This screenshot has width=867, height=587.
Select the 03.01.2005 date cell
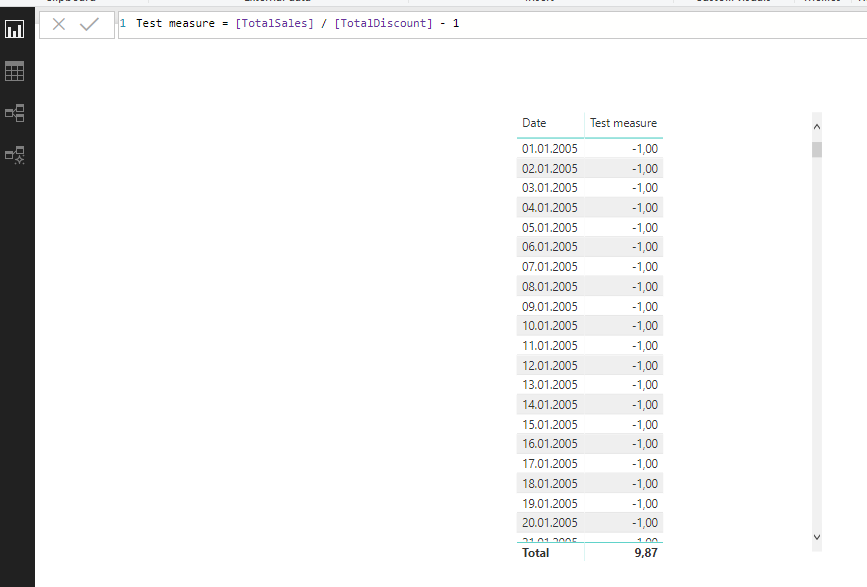click(x=550, y=188)
